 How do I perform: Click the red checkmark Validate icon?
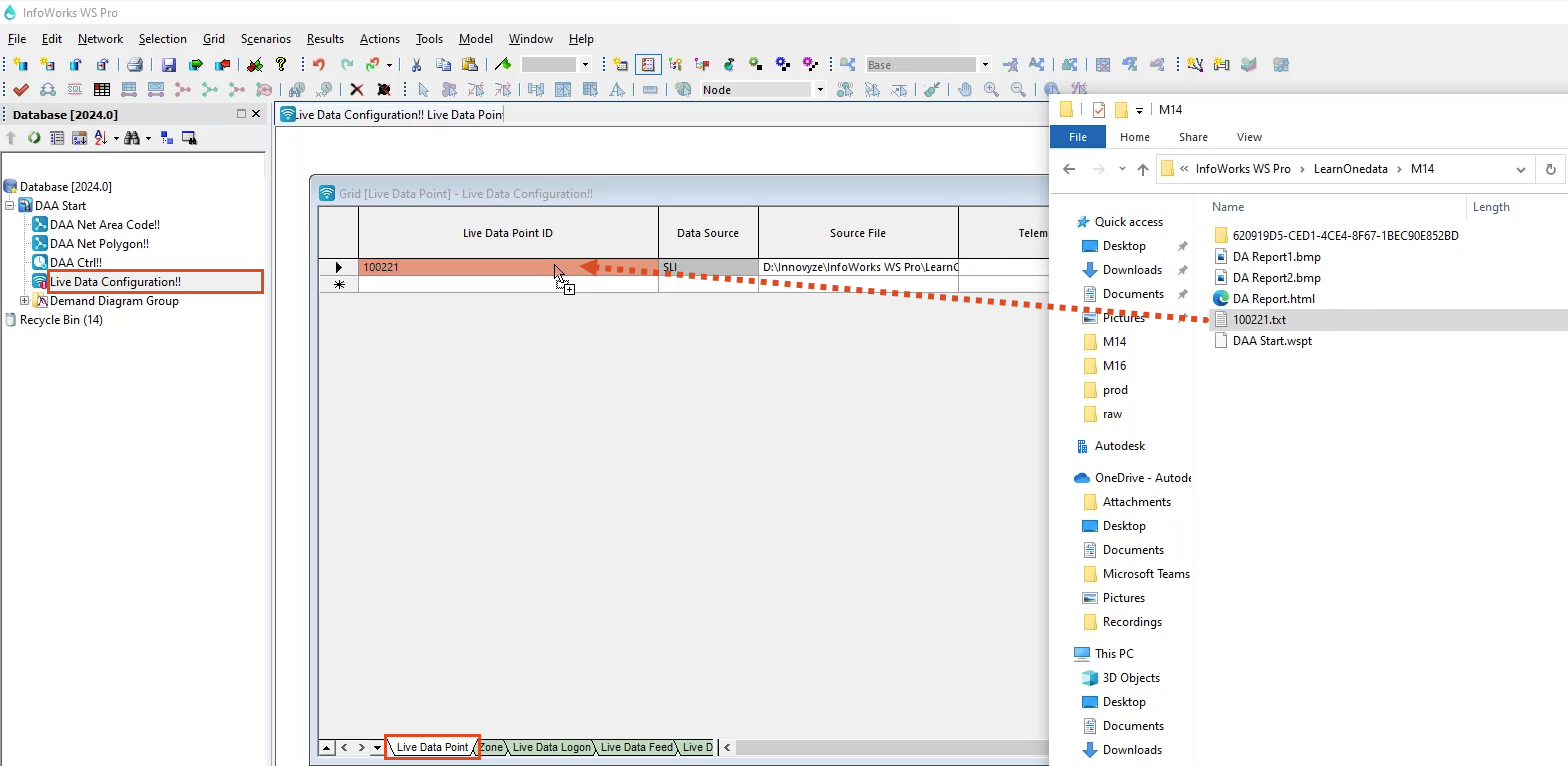[20, 90]
